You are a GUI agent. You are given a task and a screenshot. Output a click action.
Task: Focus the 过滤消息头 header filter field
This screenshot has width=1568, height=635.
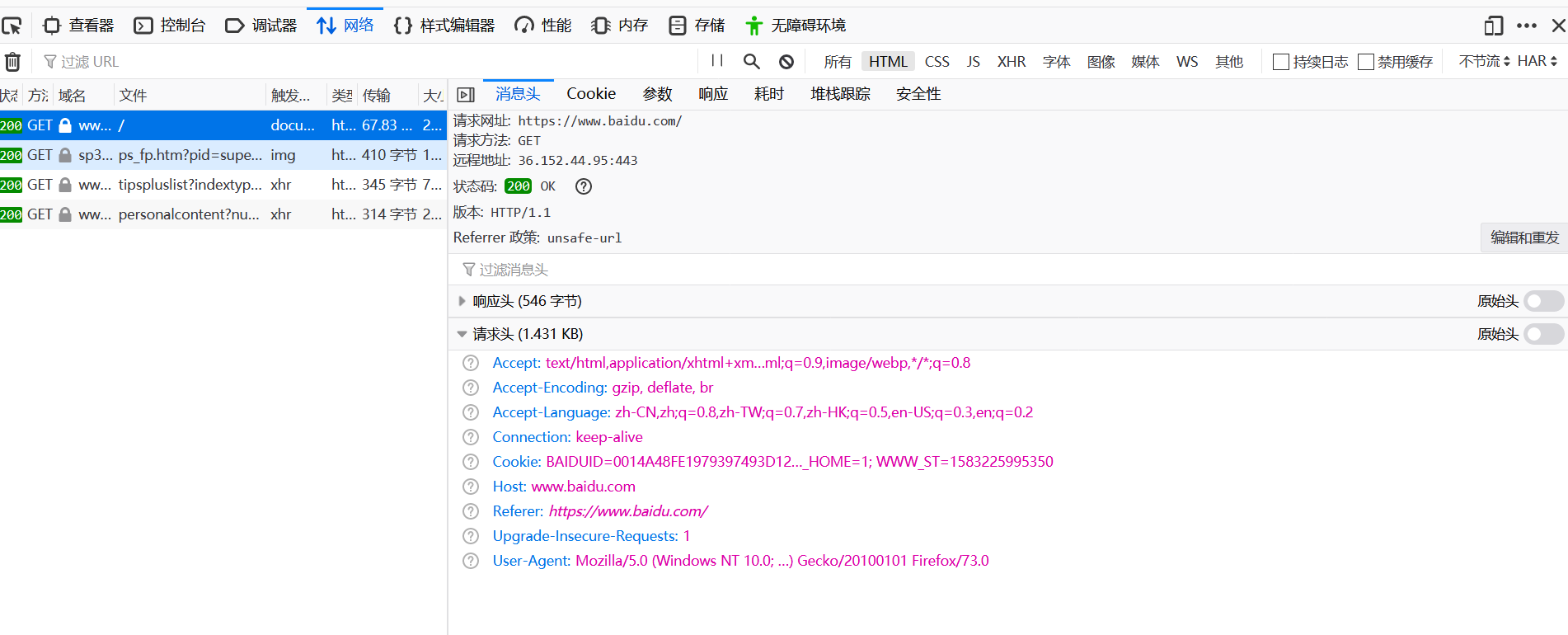point(1007,270)
